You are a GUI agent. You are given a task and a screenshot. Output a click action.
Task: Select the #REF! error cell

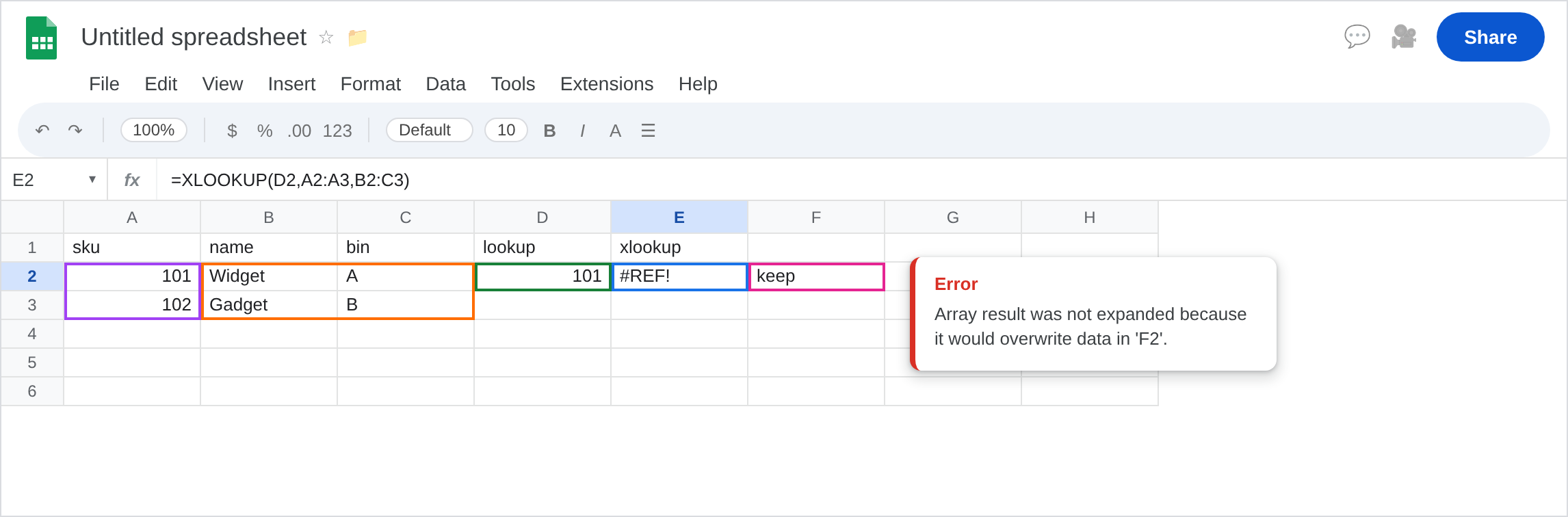click(x=679, y=276)
